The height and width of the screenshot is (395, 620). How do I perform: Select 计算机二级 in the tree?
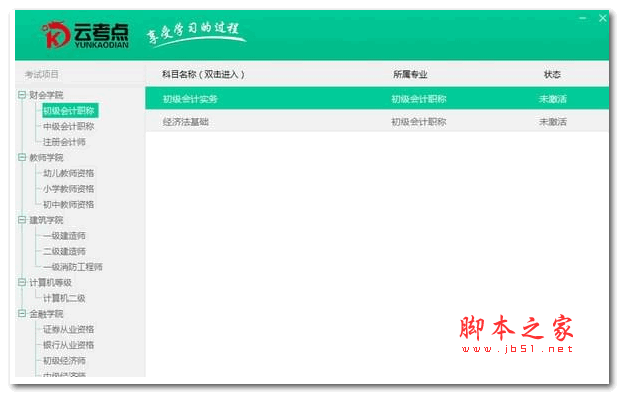(64, 298)
